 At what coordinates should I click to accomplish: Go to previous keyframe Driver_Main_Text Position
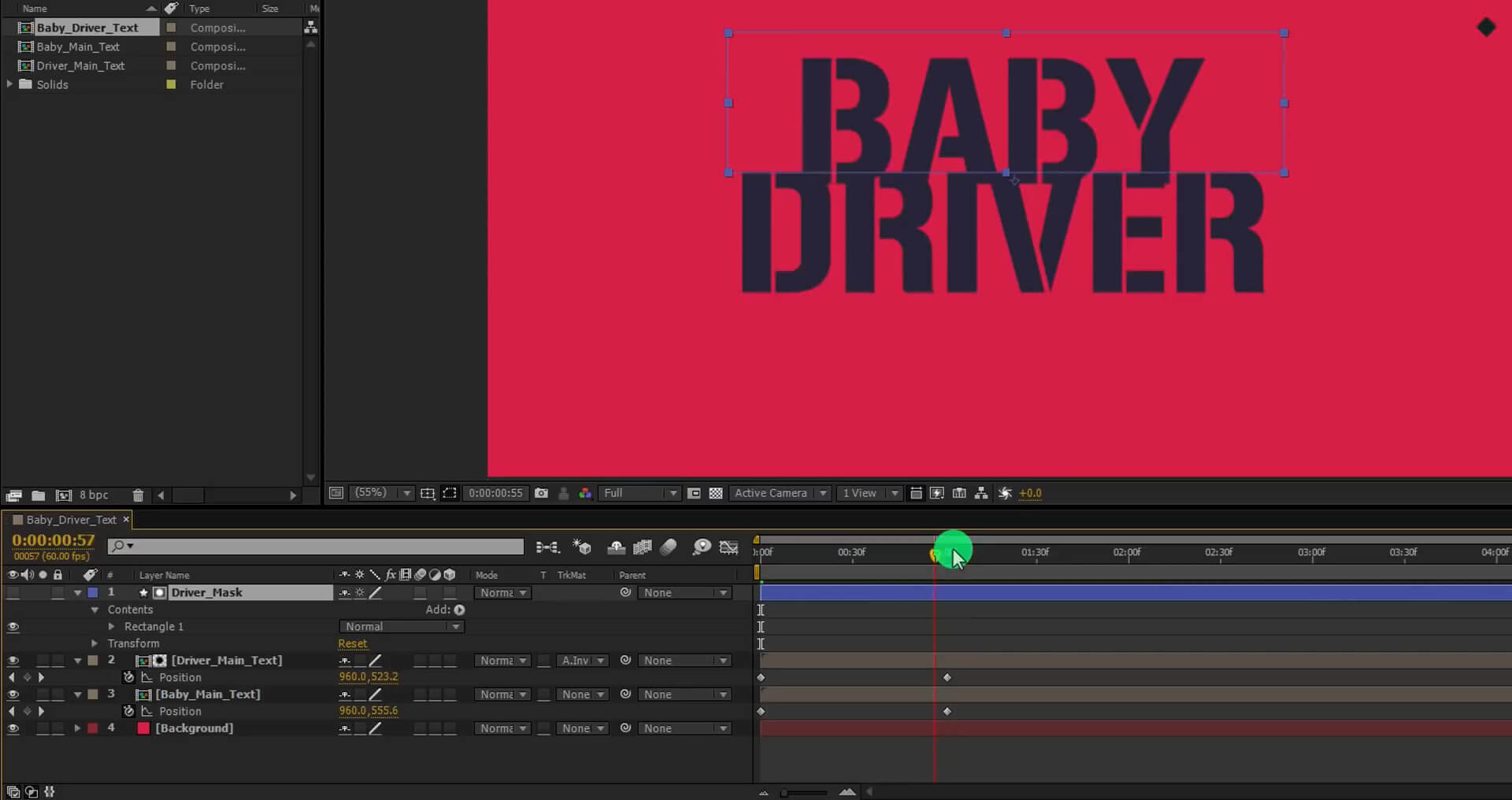11,677
